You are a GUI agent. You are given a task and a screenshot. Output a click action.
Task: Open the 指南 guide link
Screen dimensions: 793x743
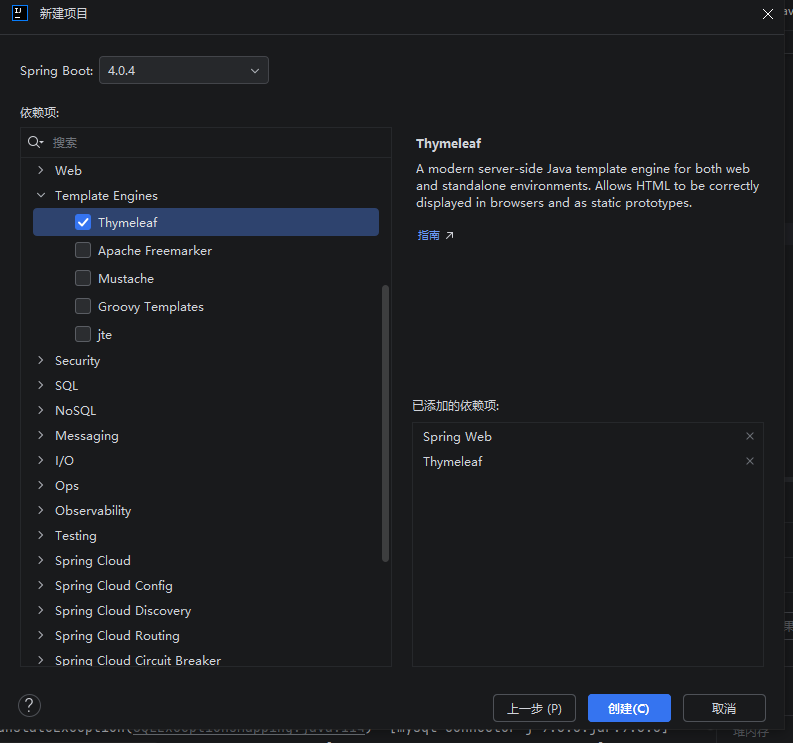428,235
